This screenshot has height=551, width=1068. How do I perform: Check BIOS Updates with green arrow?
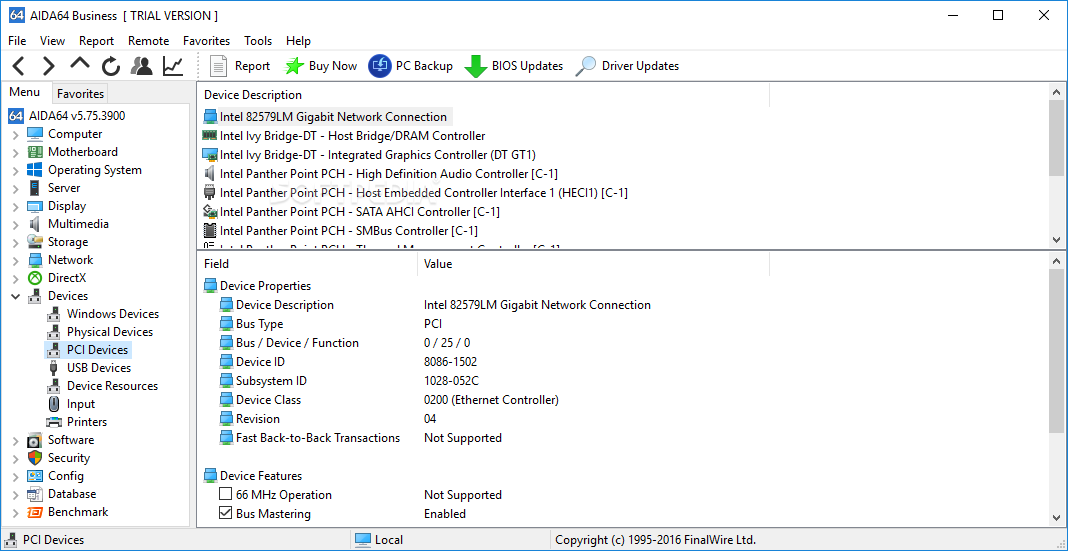click(x=514, y=66)
